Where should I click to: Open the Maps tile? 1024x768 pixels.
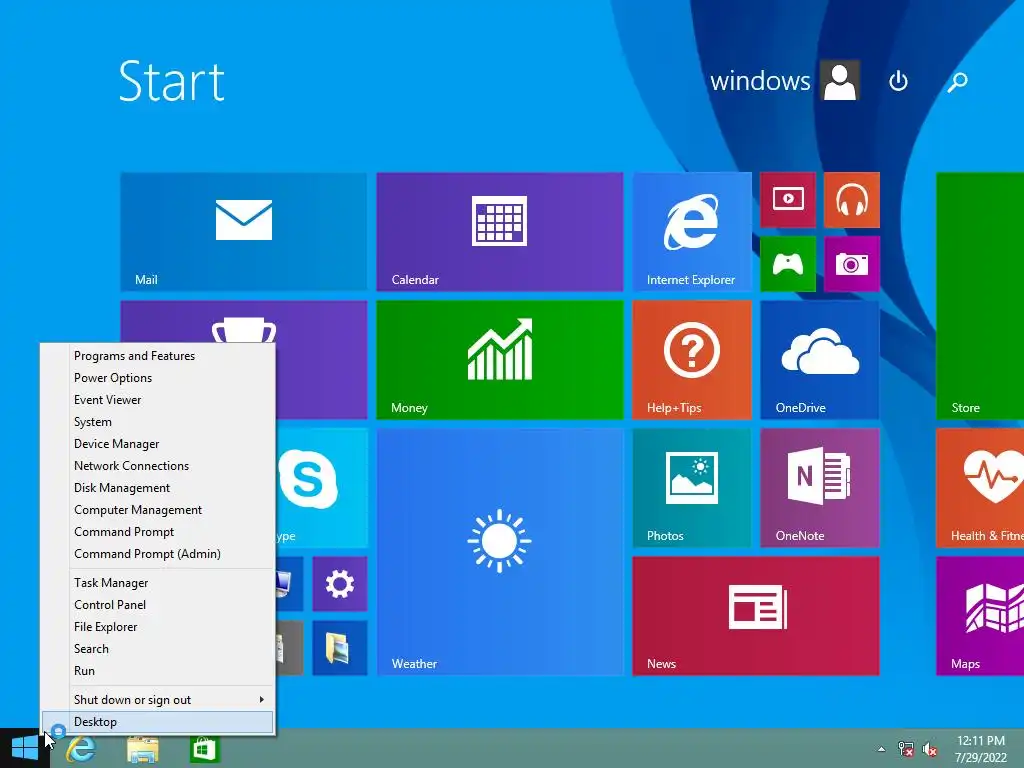point(980,616)
